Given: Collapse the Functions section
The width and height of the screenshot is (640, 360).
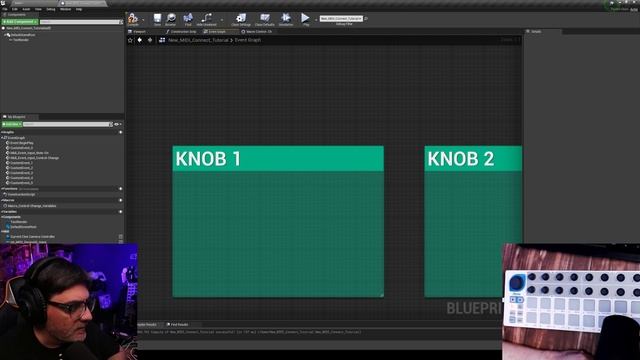Looking at the screenshot, I should pyautogui.click(x=2, y=189).
